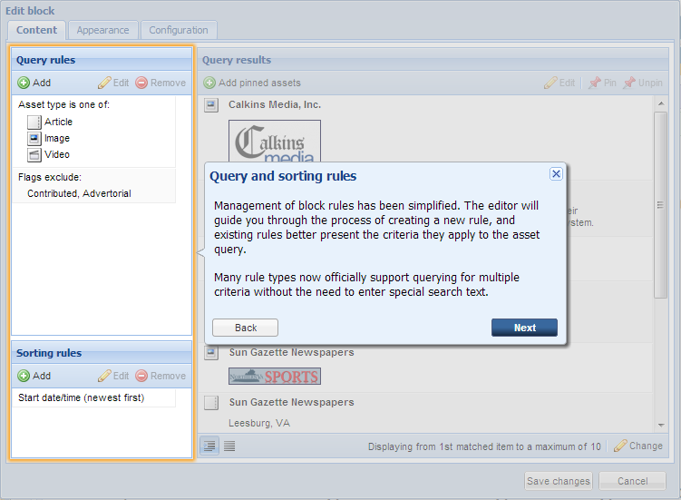
Task: Select the detailed list view icon
Action: pos(211,446)
